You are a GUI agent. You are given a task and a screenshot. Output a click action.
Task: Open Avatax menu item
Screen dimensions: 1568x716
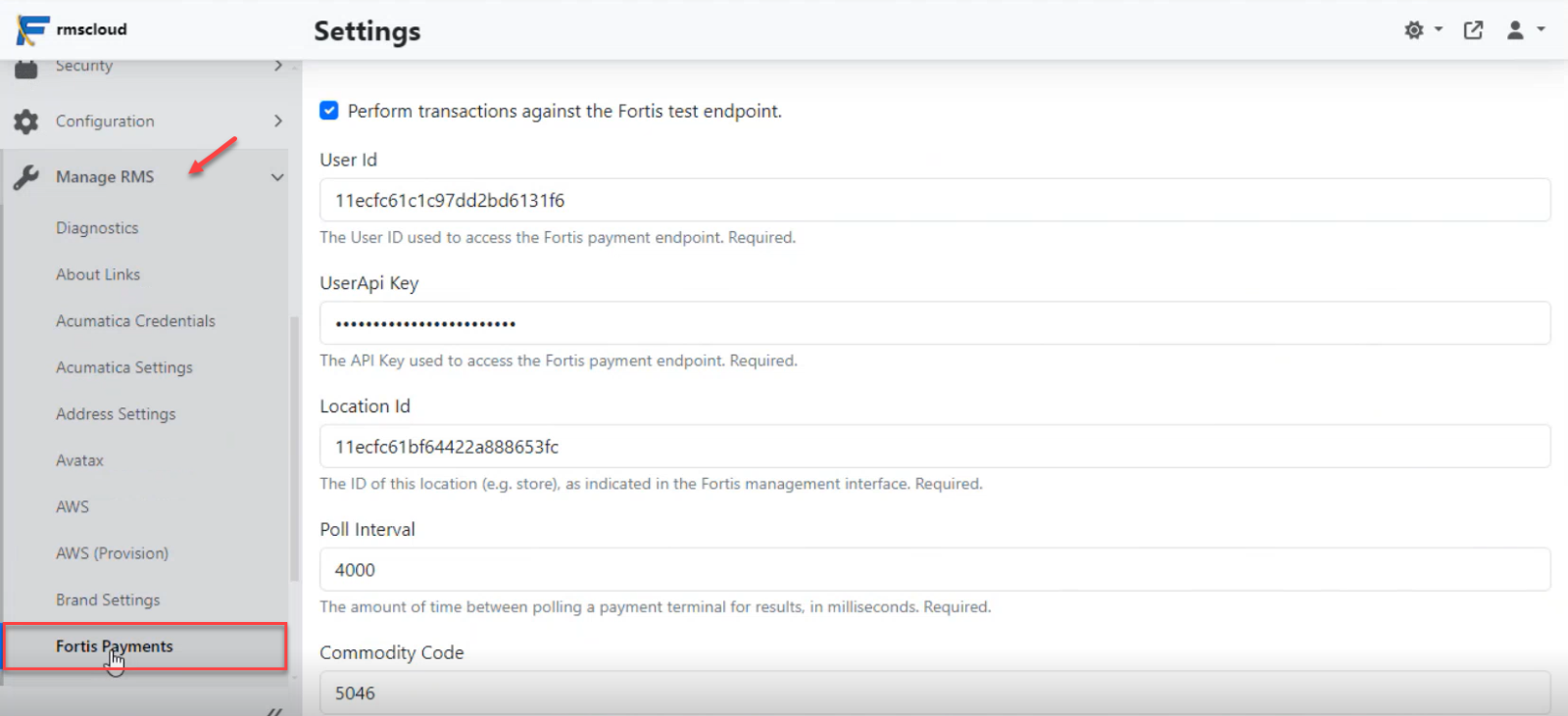click(x=79, y=460)
